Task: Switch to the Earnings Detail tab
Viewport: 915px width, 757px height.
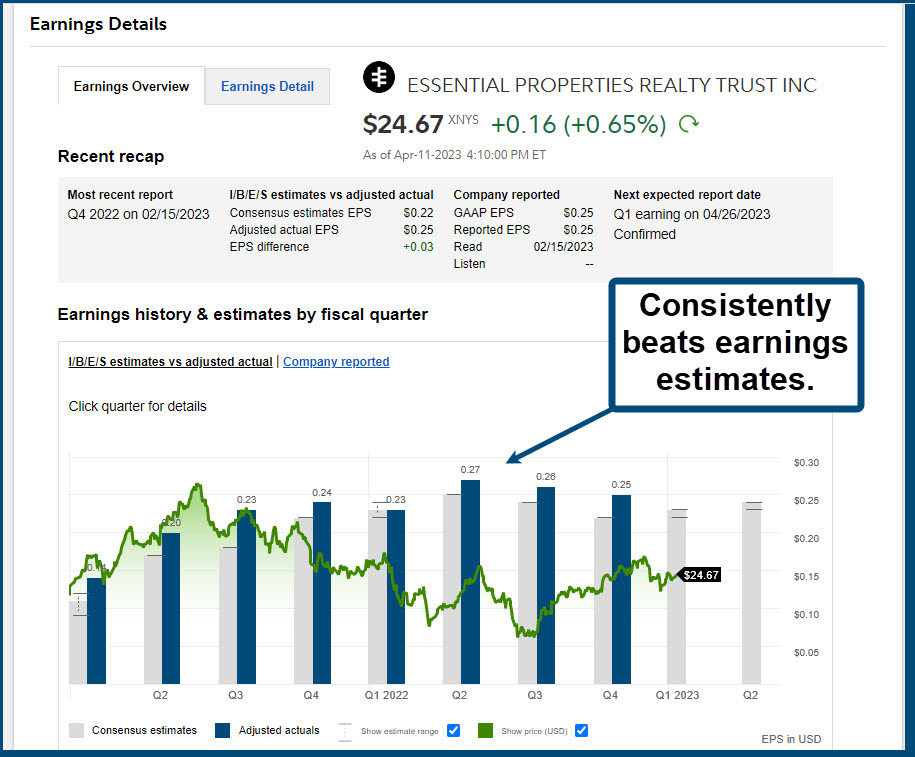Action: click(267, 87)
